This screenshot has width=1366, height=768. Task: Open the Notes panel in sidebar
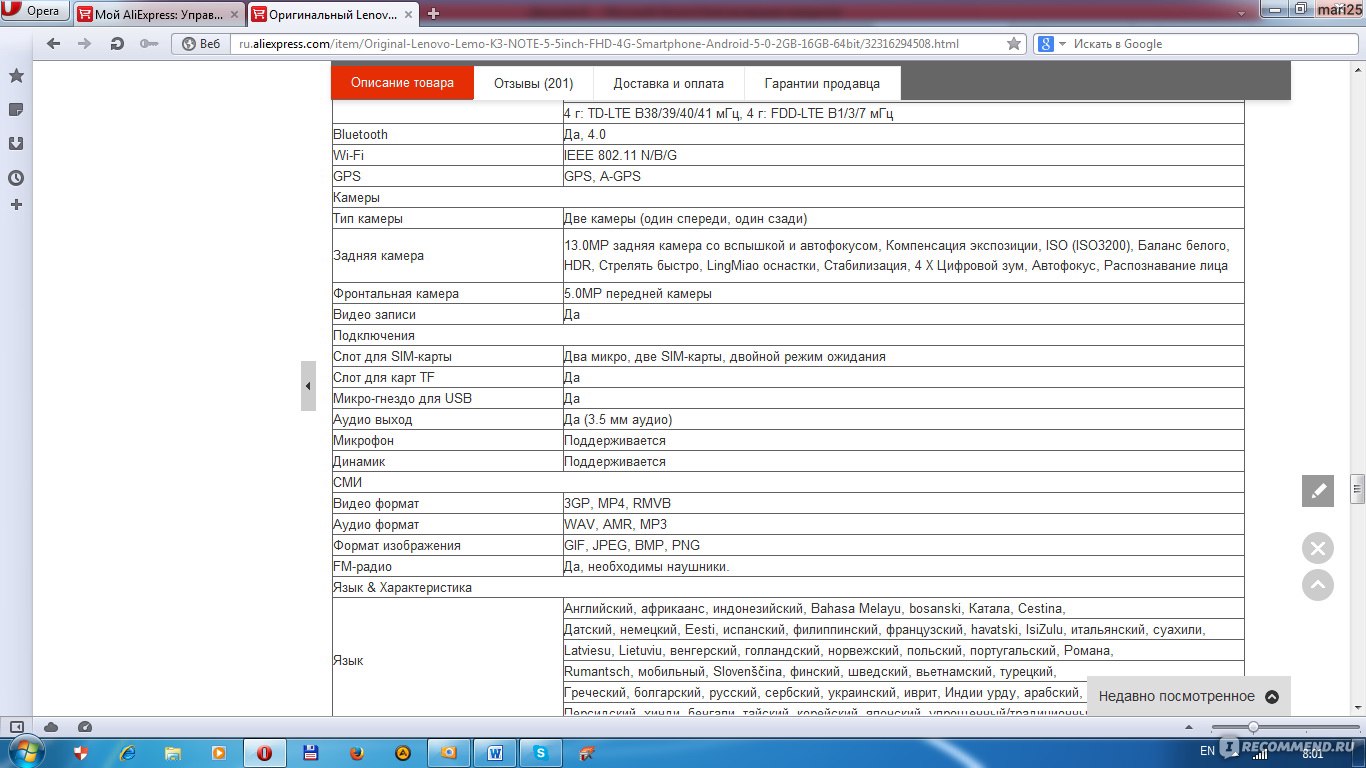point(16,110)
